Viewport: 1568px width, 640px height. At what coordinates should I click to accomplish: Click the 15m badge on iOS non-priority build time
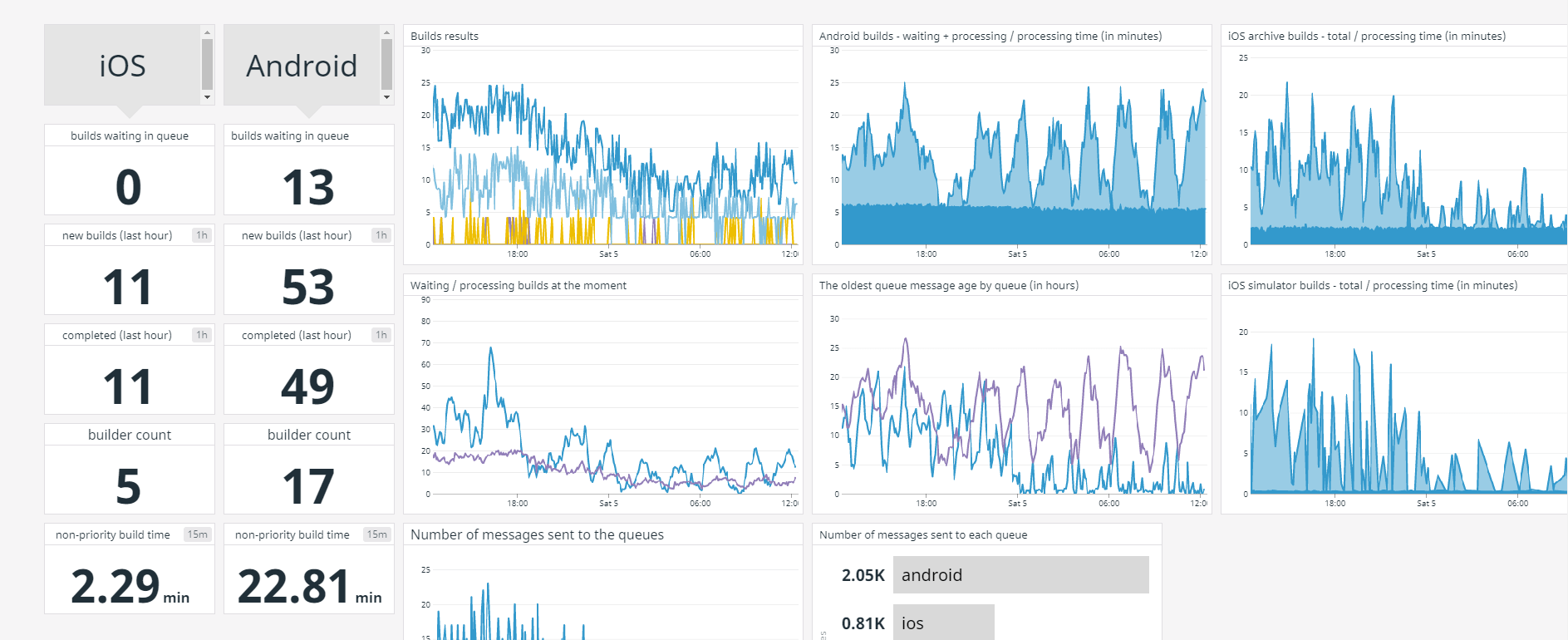(198, 534)
